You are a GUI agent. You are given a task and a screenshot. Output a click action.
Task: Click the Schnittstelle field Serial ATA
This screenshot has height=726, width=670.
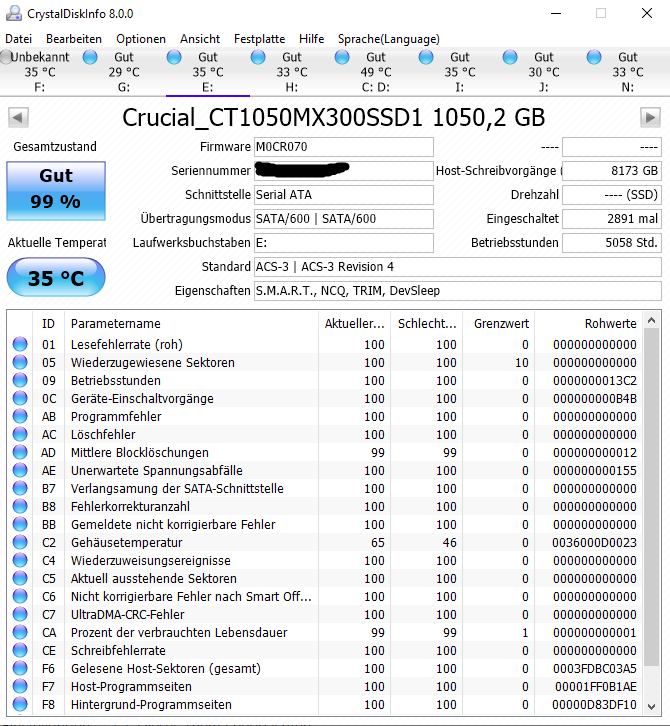pos(344,195)
